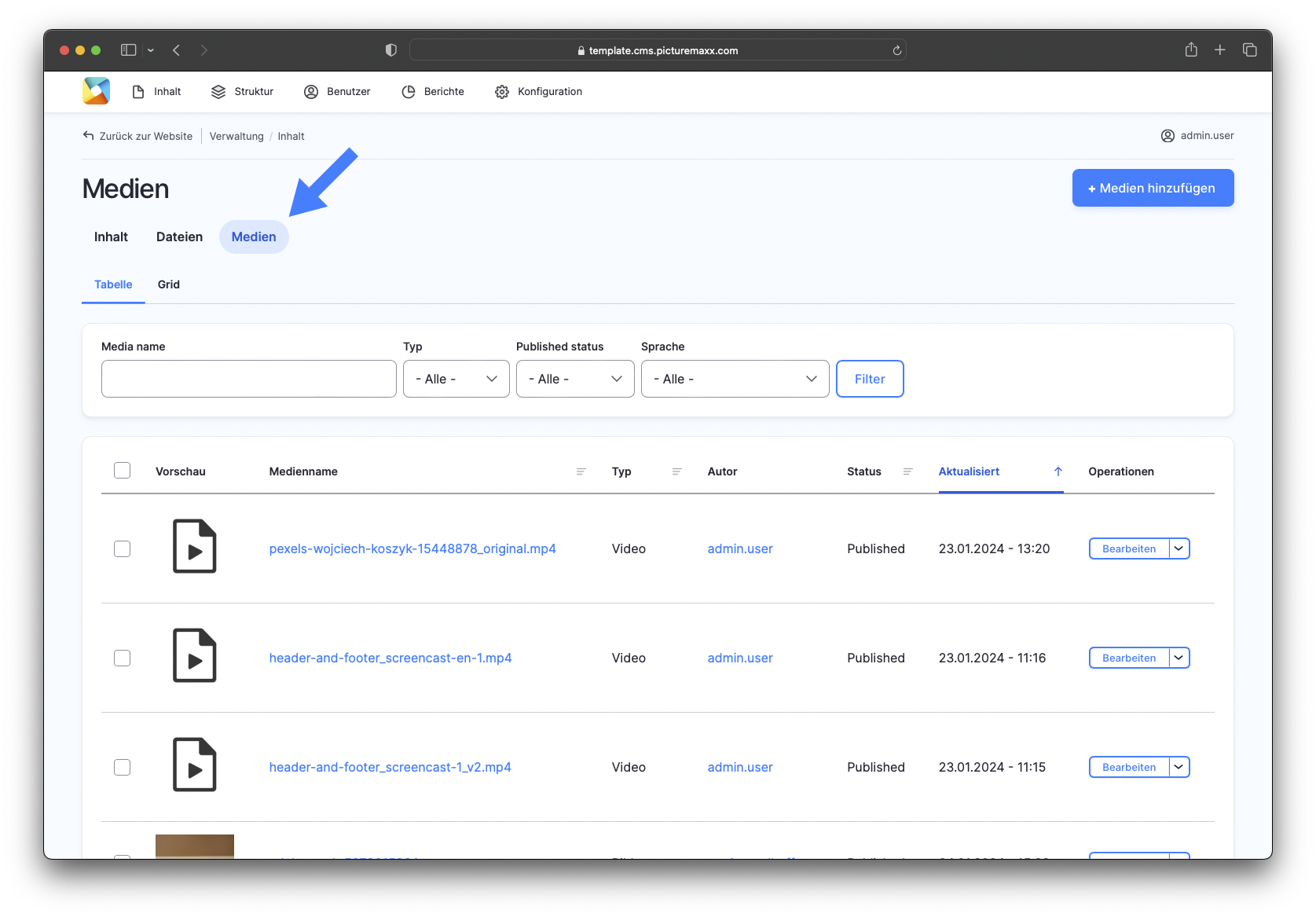The image size is (1316, 917).
Task: Click video preview icon for pexels-wojciech-koszyk file
Action: (194, 547)
